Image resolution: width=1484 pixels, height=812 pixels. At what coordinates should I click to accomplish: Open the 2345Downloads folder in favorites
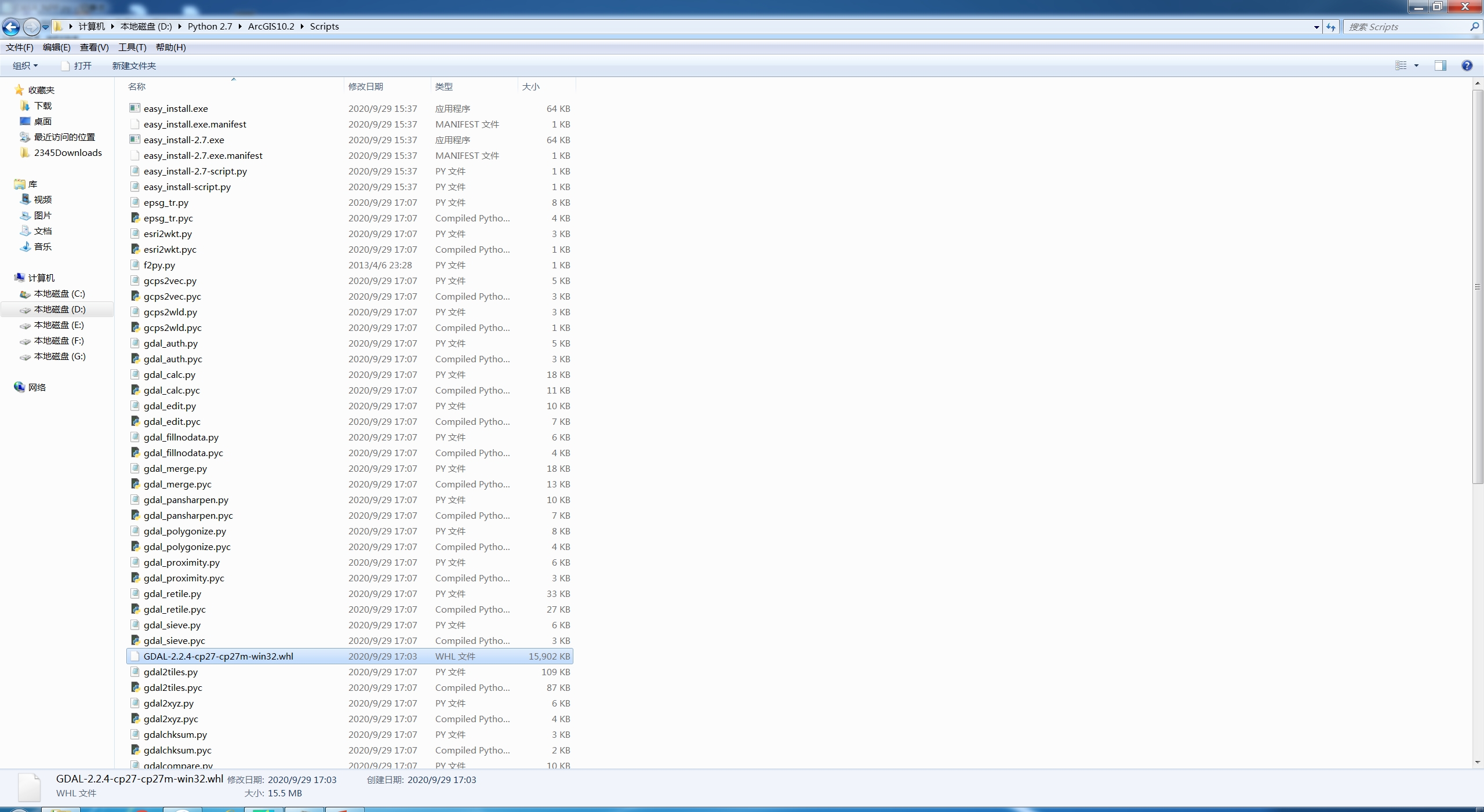coord(68,152)
